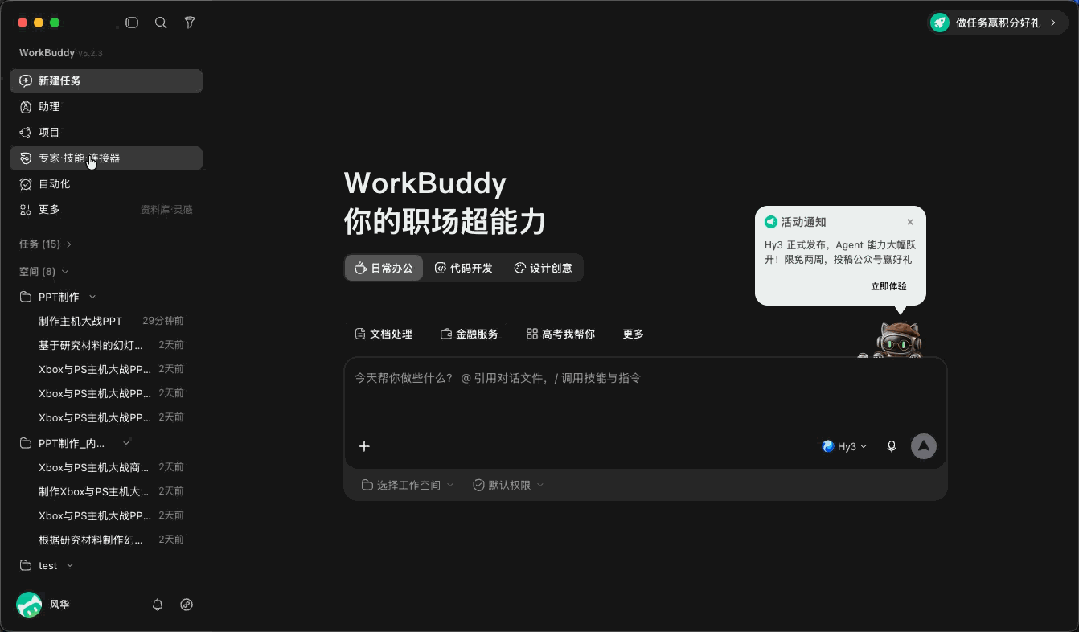Open the 选择工作空间 dropdown
This screenshot has height=632, width=1079.
tap(407, 485)
